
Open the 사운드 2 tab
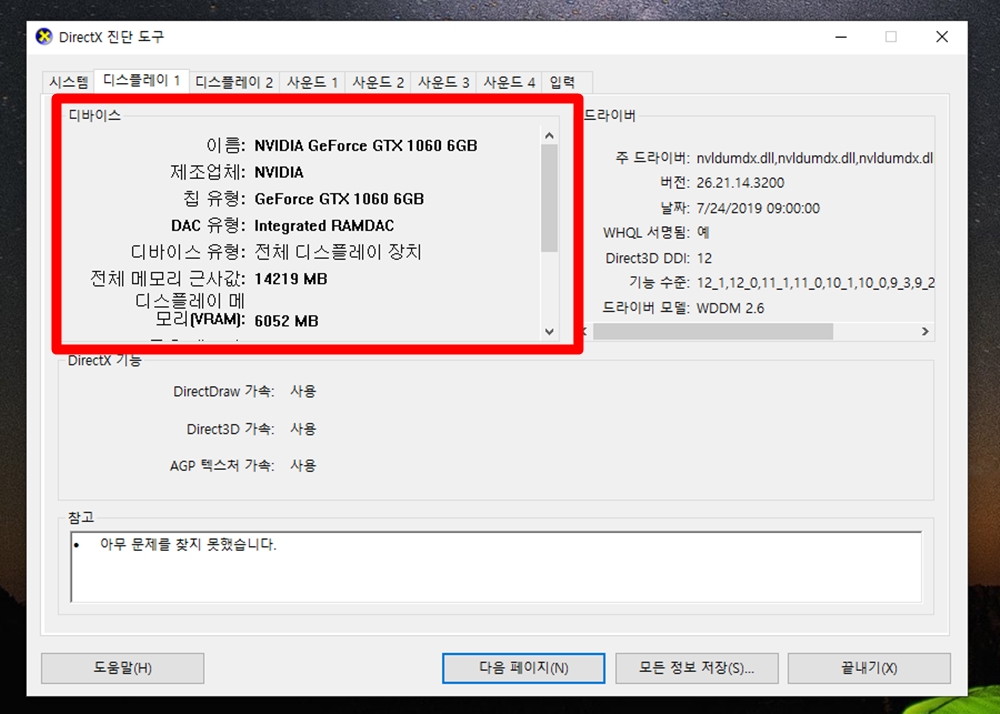(378, 82)
